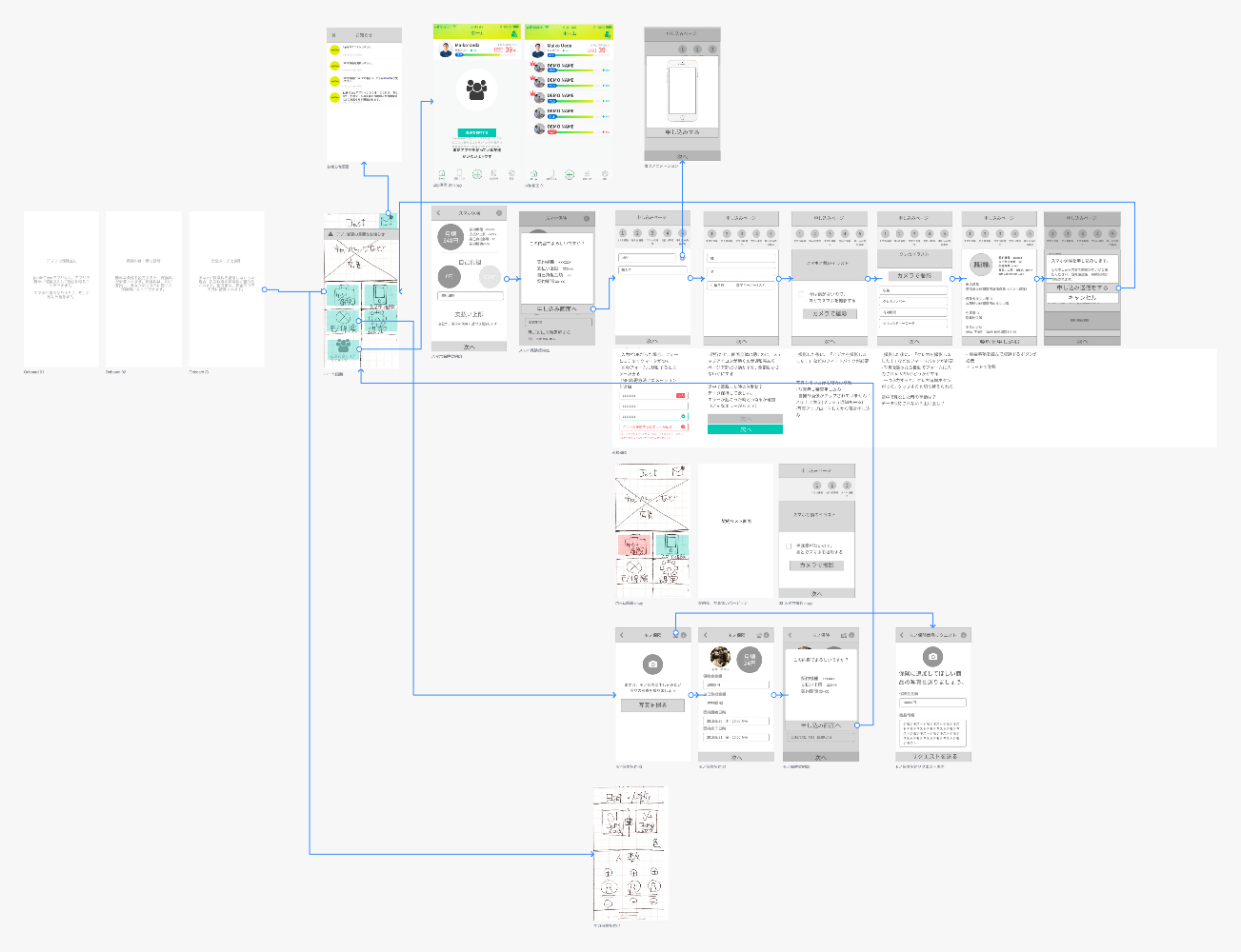Click the first input field in first 申し込みページ
1241x952 pixels.
(648, 258)
